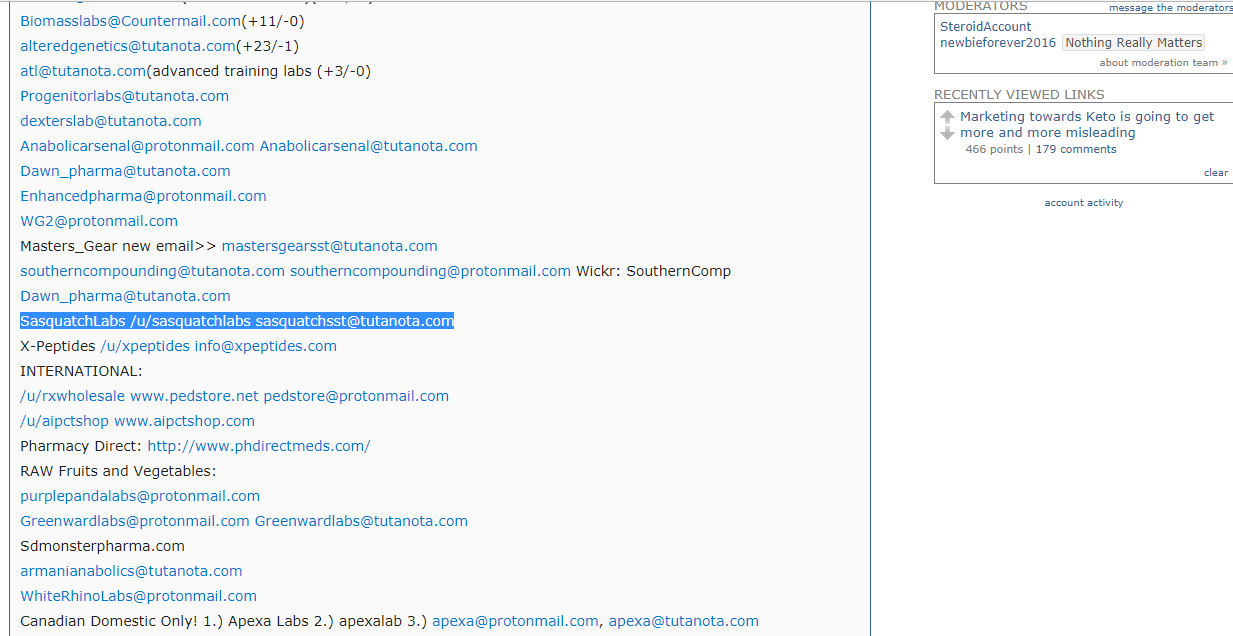The image size is (1233, 636).
Task: Open SteroidAccount moderator profile
Action: pos(985,27)
